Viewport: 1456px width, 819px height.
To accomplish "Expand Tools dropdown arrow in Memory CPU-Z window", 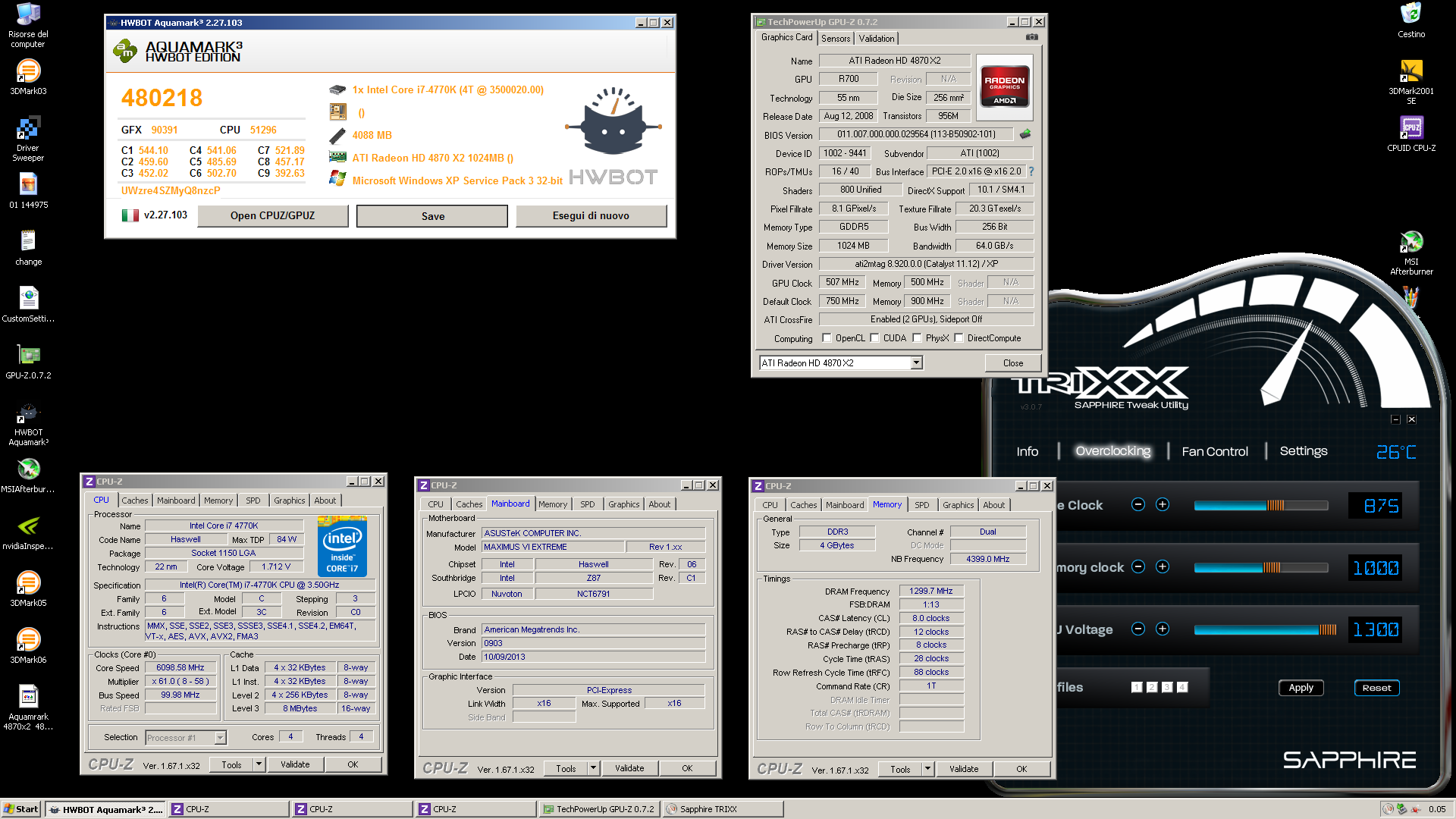I will 927,769.
